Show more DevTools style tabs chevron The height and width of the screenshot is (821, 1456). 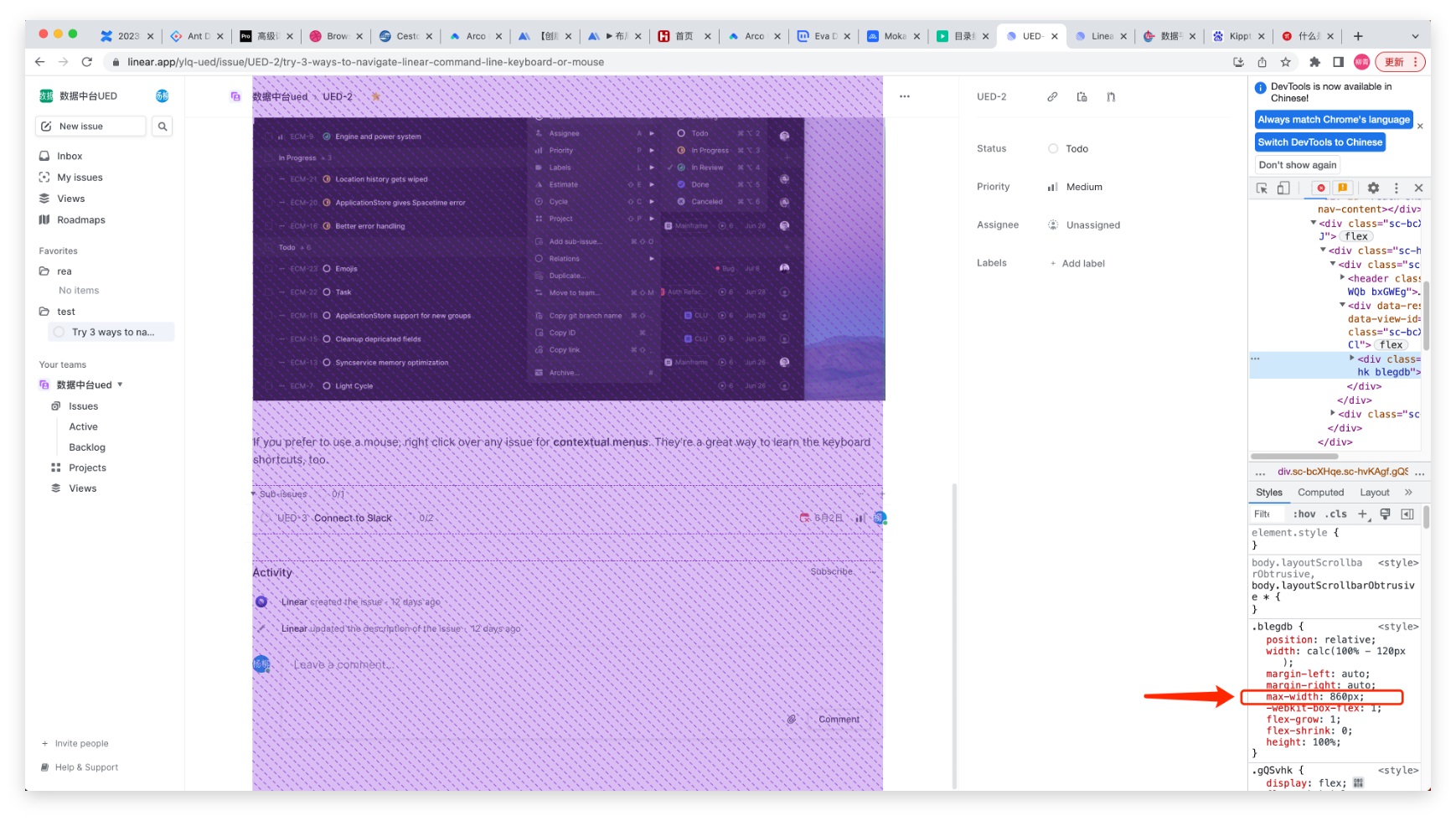tap(1408, 493)
